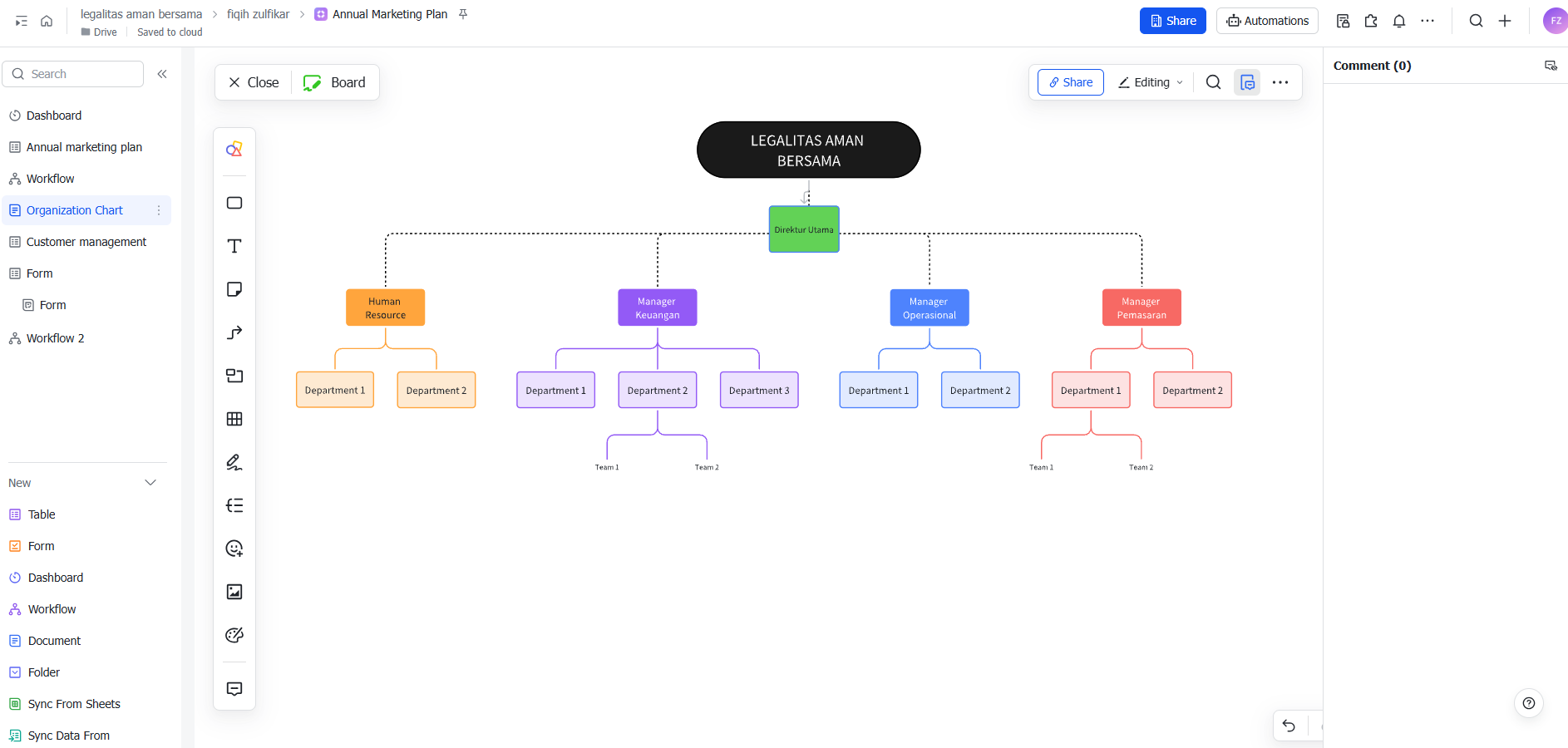Open the Mind map tool
Image resolution: width=1568 pixels, height=748 pixels.
pos(234,505)
